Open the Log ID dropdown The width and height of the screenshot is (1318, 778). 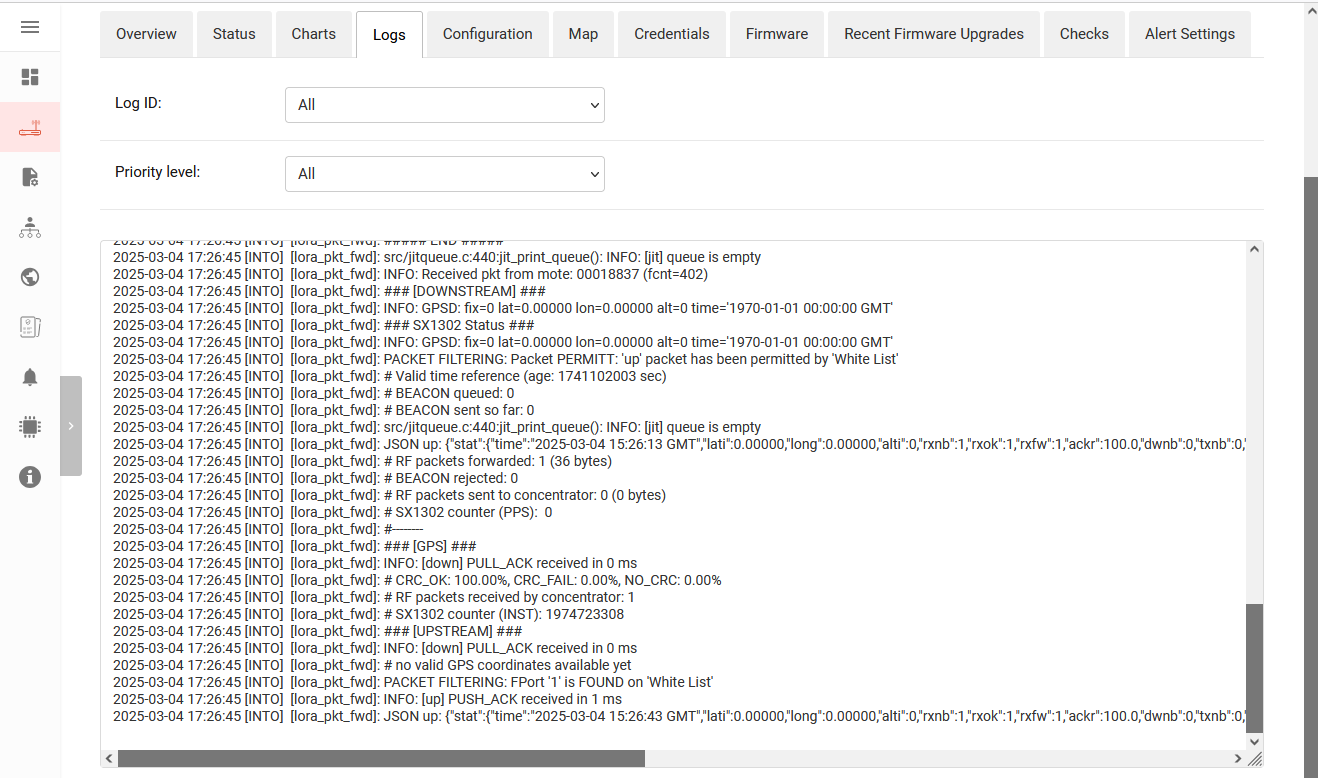click(x=445, y=105)
